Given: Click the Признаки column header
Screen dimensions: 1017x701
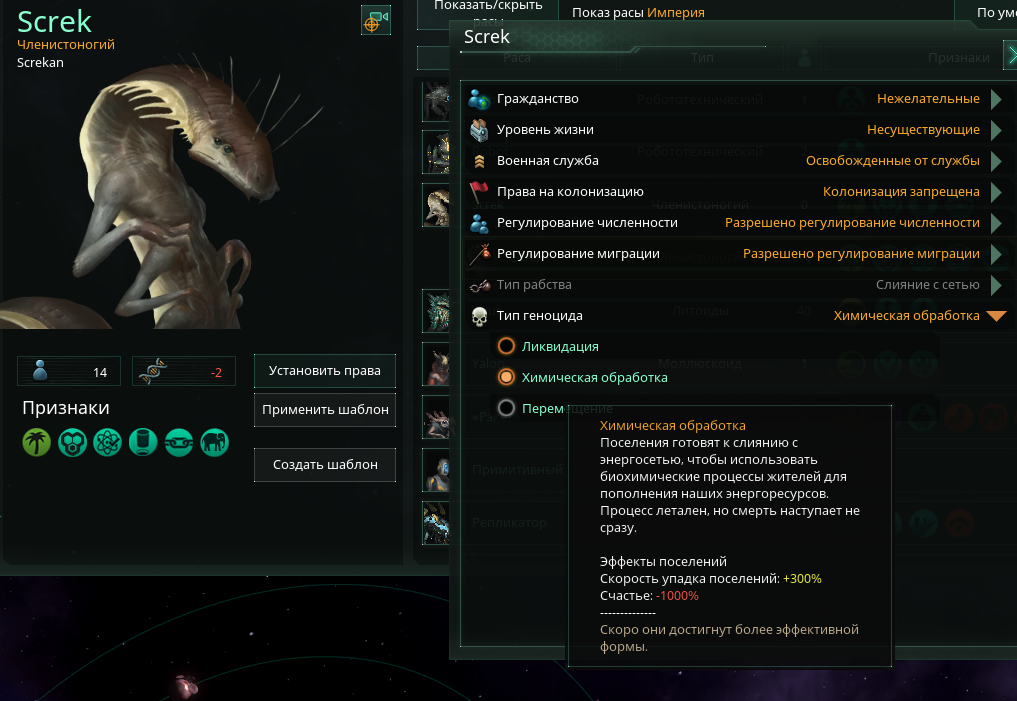Looking at the screenshot, I should tap(958, 58).
